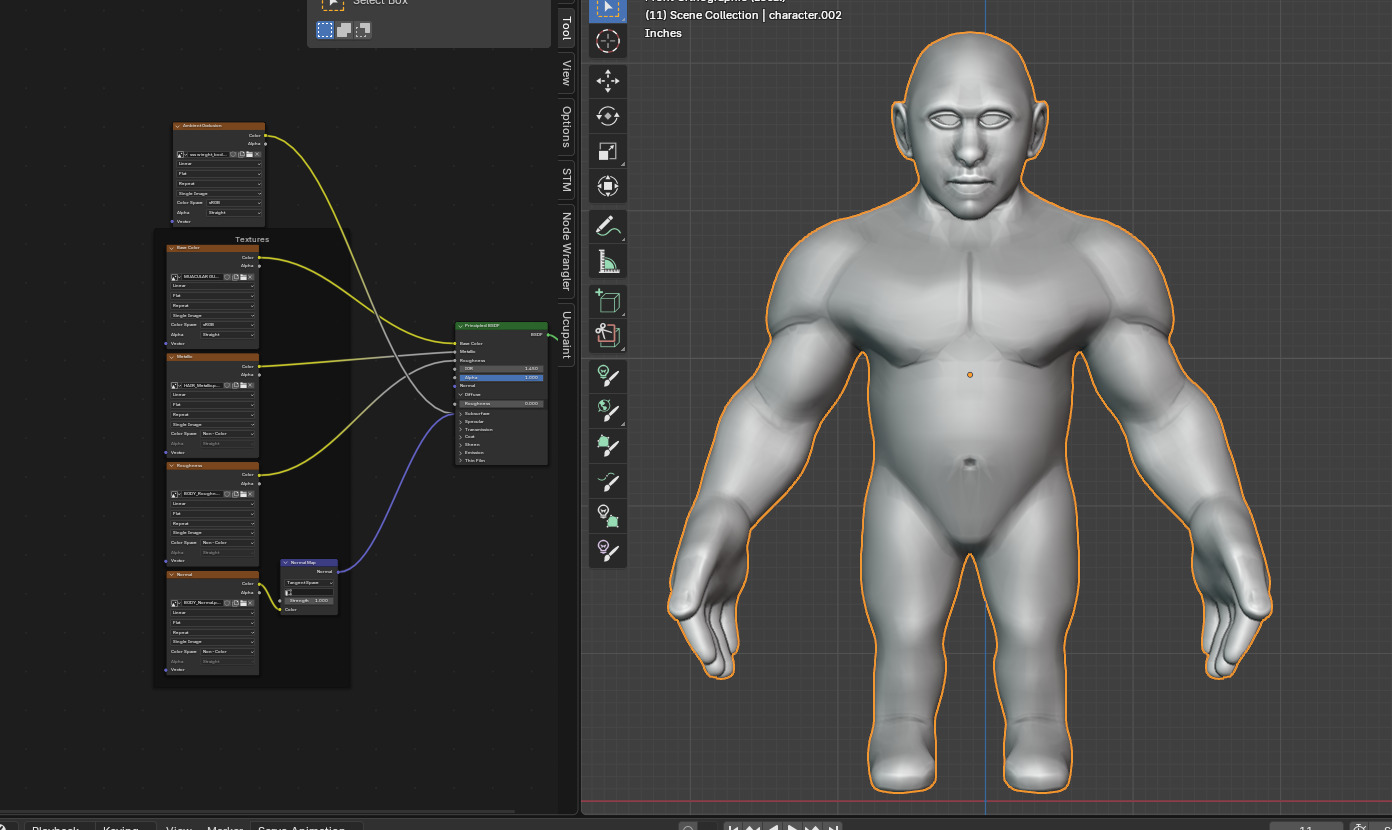
Task: Collapse Diffuse section in Principled BSDF
Action: click(460, 395)
